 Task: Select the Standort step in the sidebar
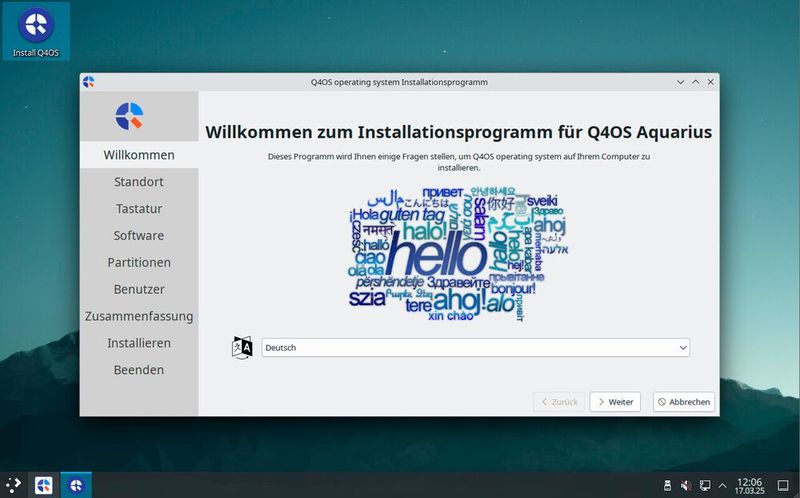(x=139, y=182)
